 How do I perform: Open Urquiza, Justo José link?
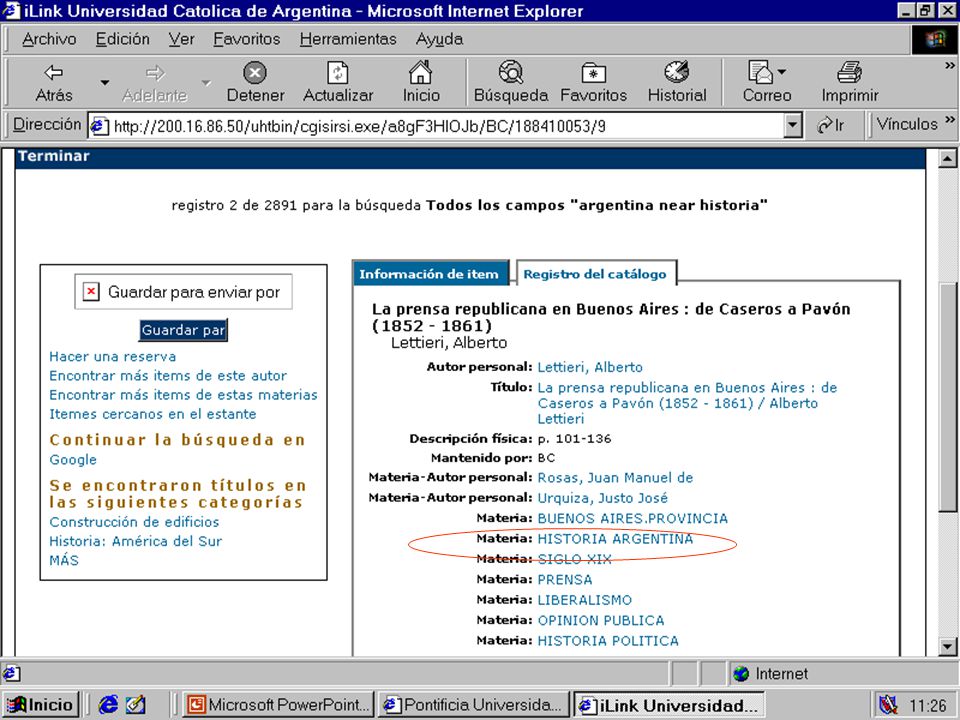coord(602,498)
